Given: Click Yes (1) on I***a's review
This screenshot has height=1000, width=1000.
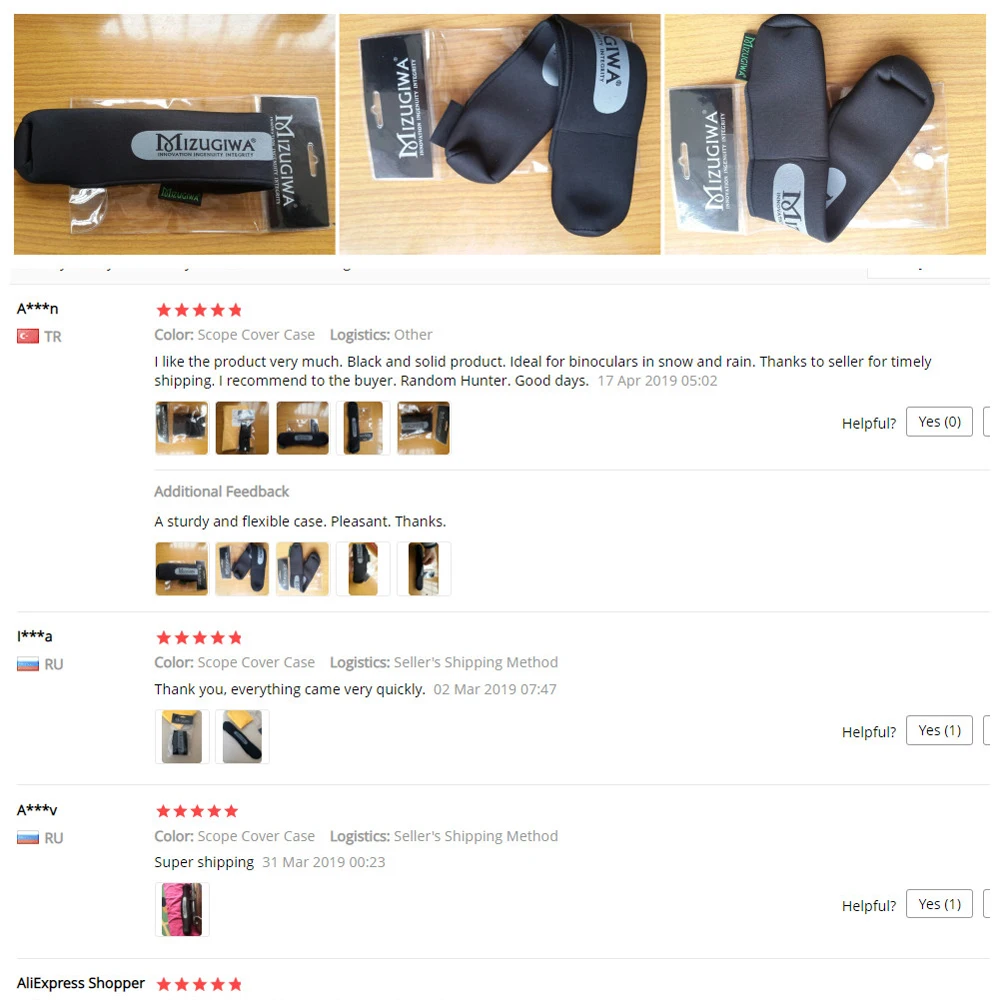Looking at the screenshot, I should pyautogui.click(x=939, y=730).
